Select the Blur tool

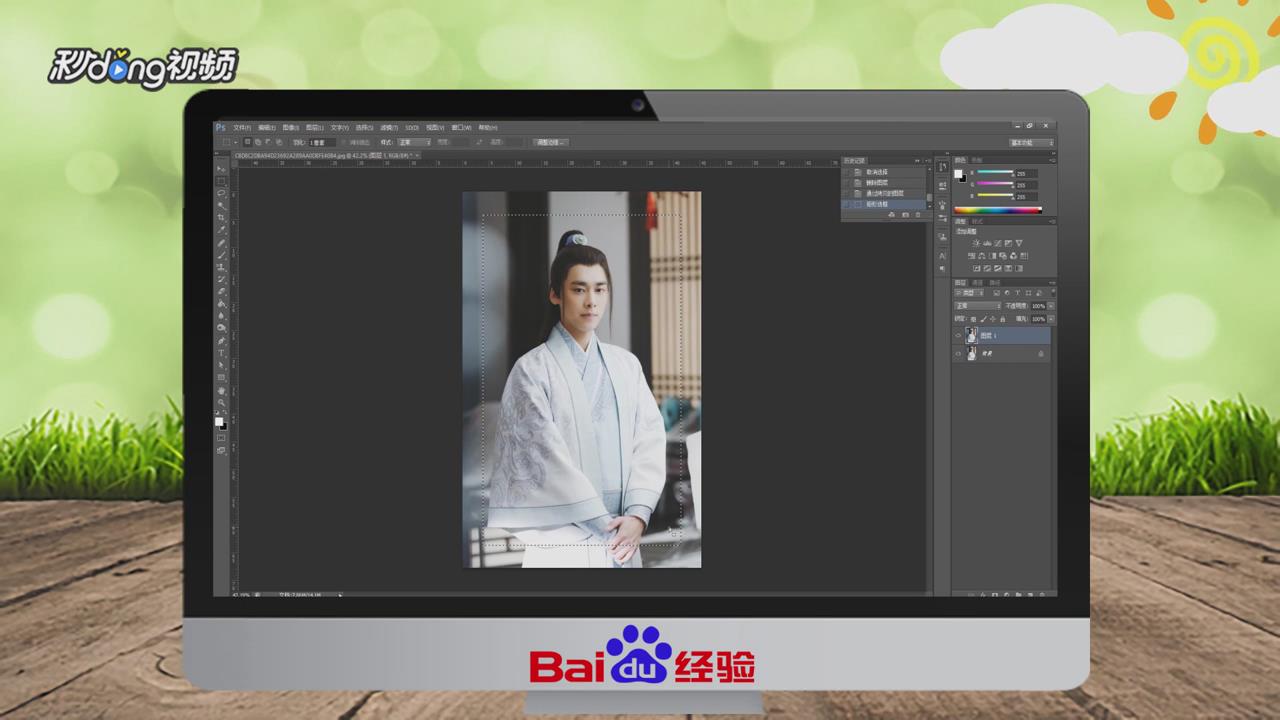tap(221, 316)
